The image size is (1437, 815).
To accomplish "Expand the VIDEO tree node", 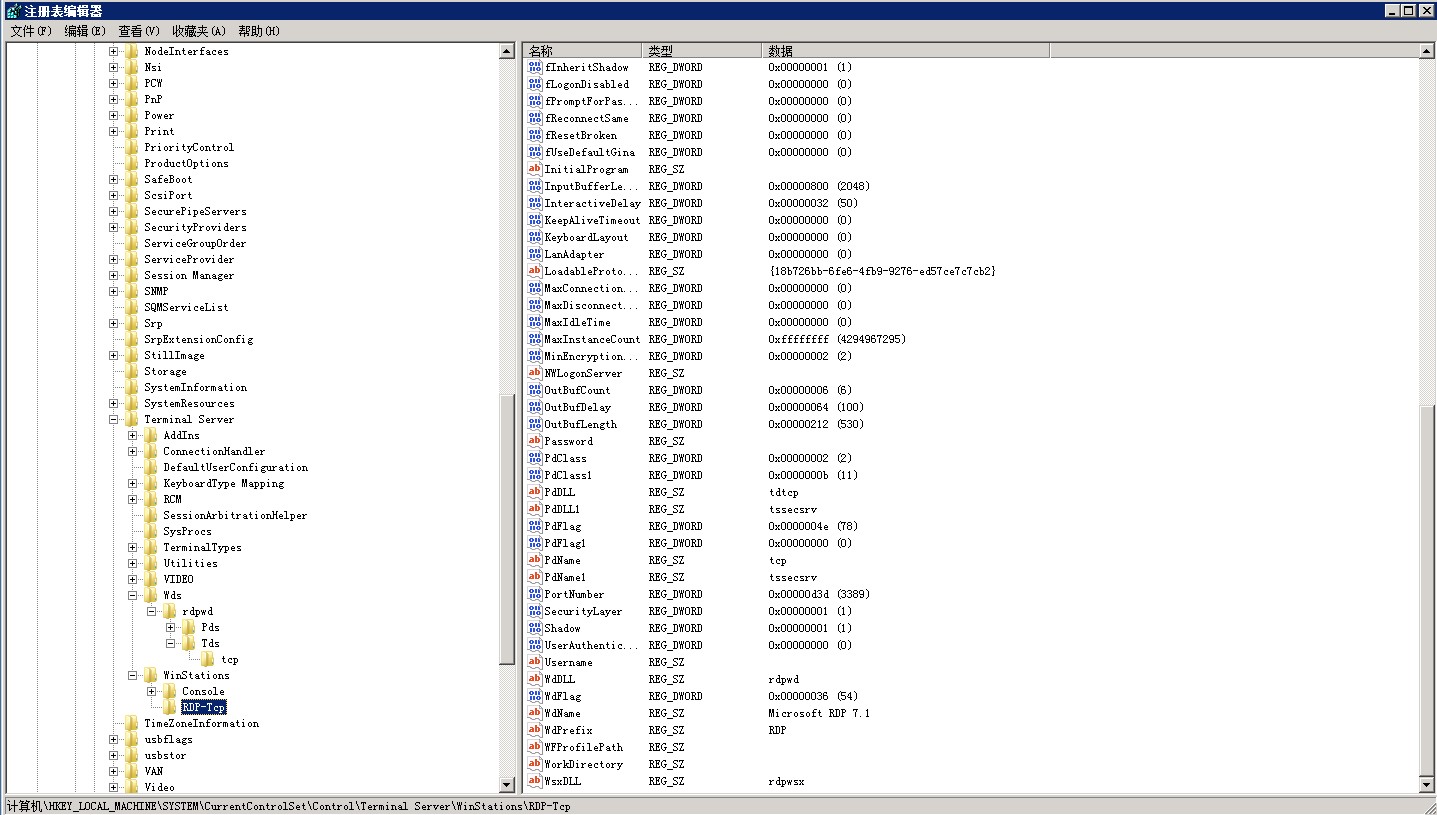I will [132, 579].
